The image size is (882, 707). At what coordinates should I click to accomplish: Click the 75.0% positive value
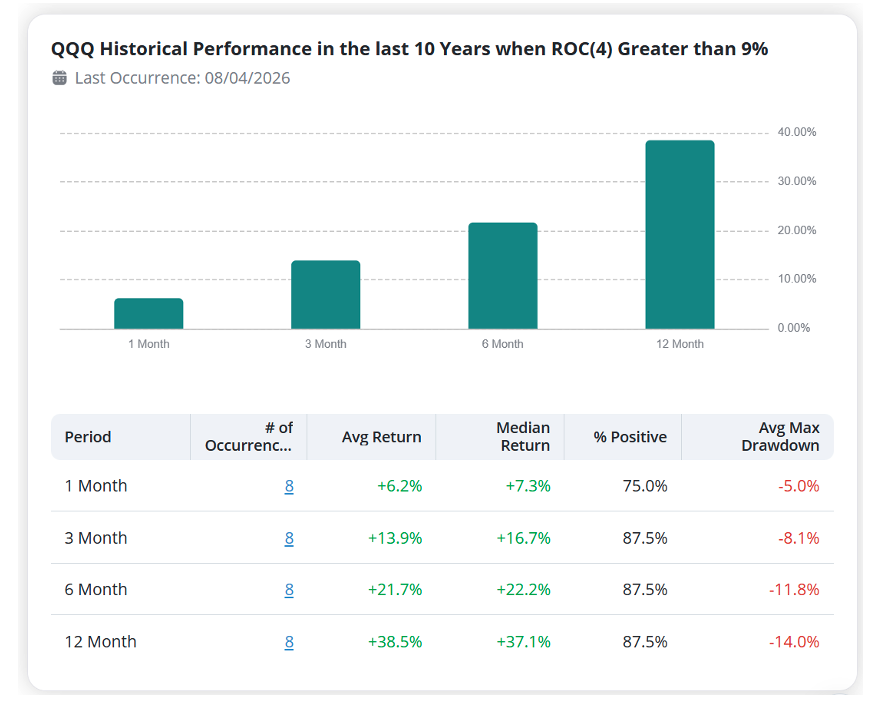[x=645, y=486]
